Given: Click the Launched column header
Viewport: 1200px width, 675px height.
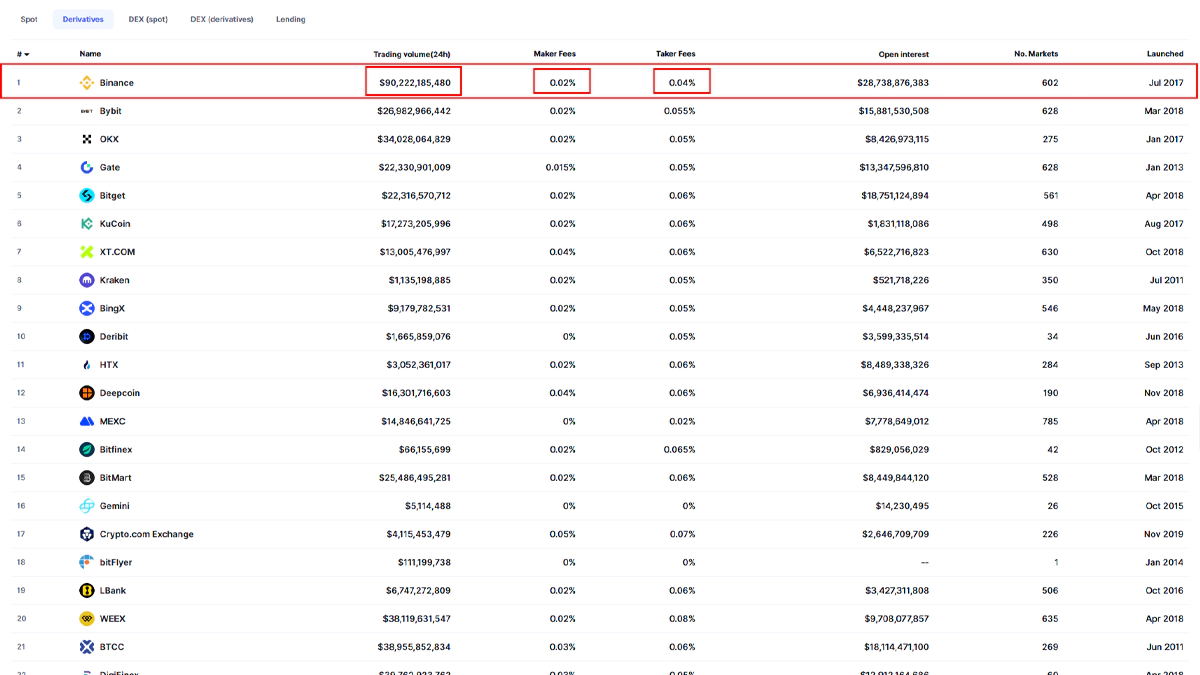Looking at the screenshot, I should click(1164, 54).
